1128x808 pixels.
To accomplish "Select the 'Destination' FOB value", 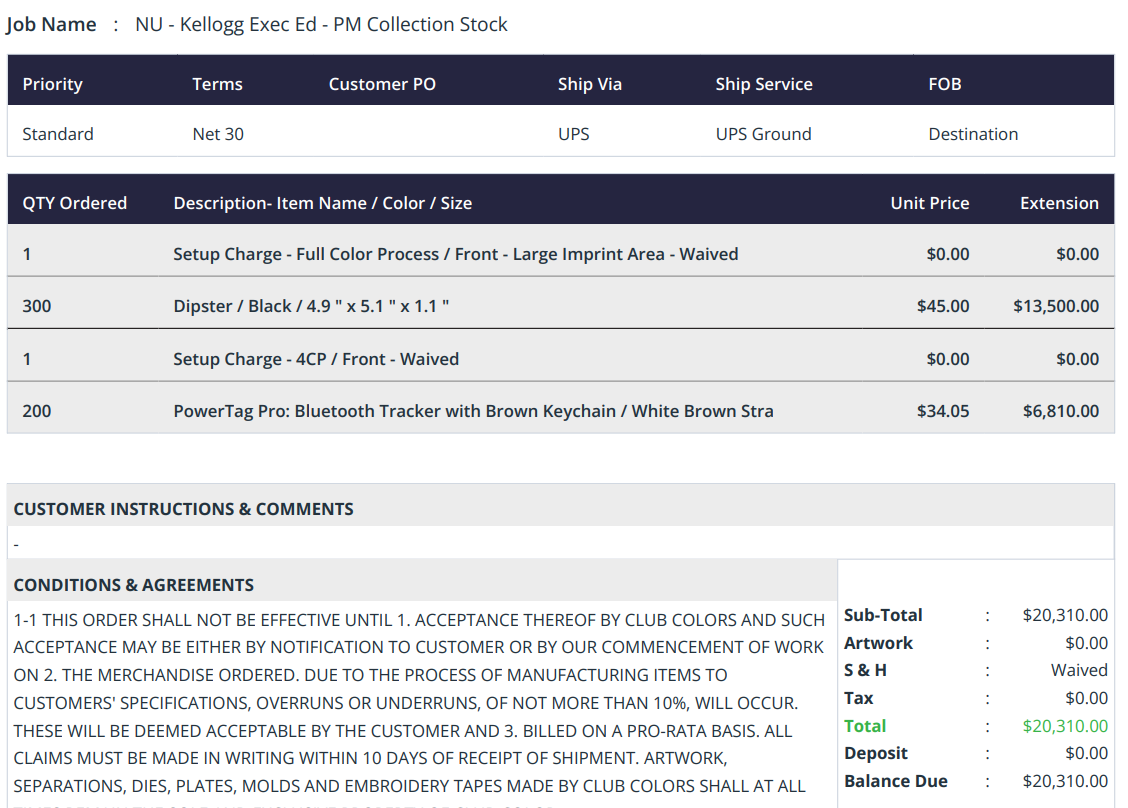I will [973, 134].
